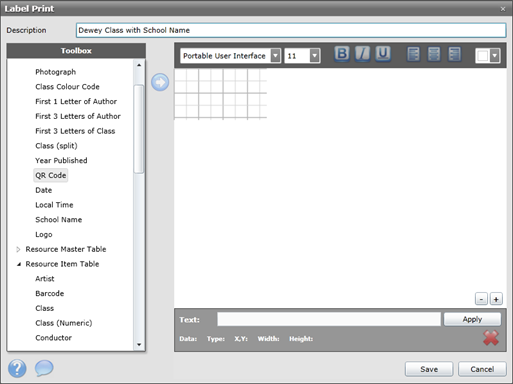Click the blue arrow to add the selected field

[x=160, y=82]
